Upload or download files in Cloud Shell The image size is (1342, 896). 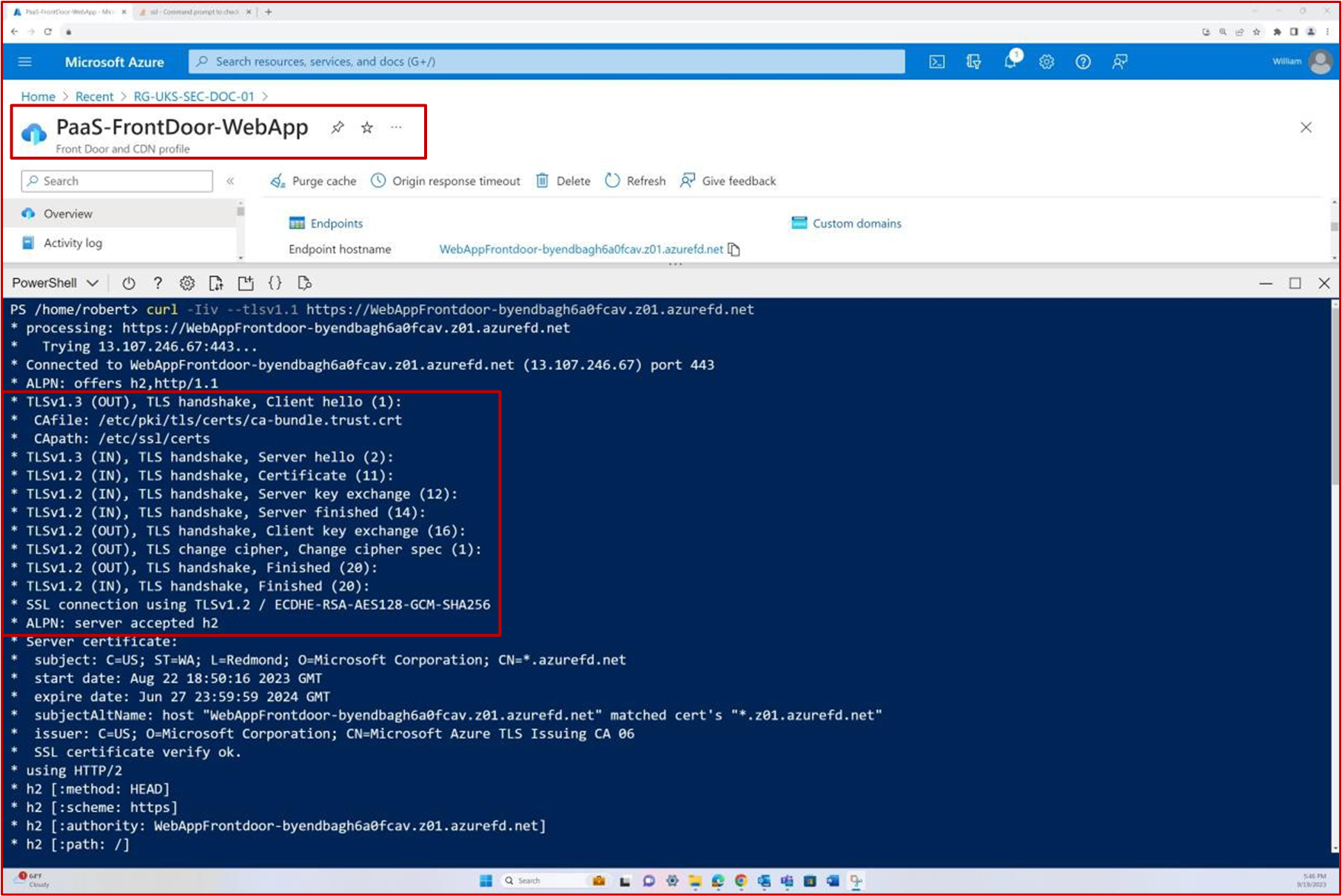216,283
